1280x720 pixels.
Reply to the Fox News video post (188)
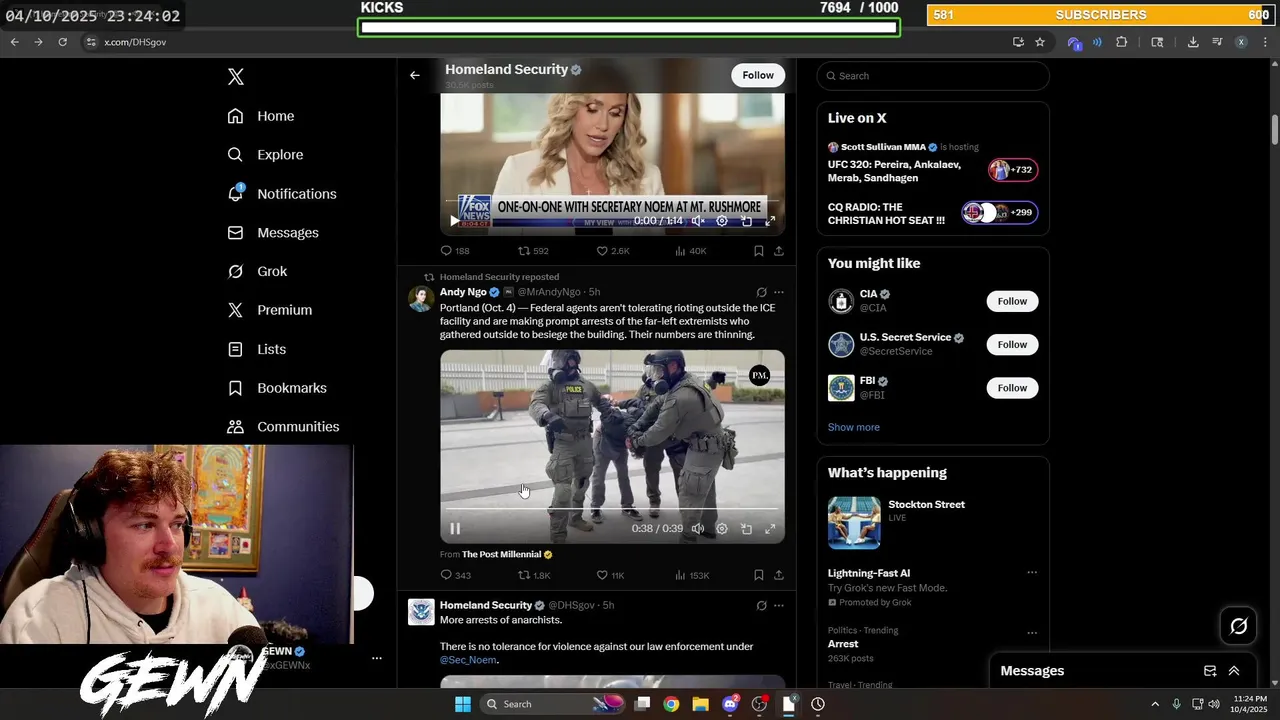coord(455,251)
